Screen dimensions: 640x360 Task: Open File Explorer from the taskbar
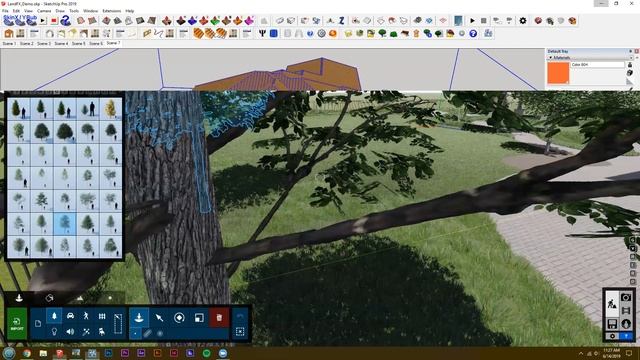(43, 353)
